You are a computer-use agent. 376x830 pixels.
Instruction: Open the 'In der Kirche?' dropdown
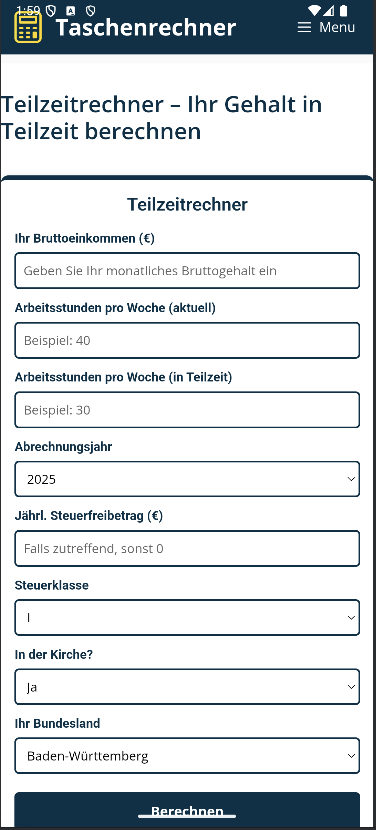pos(187,687)
